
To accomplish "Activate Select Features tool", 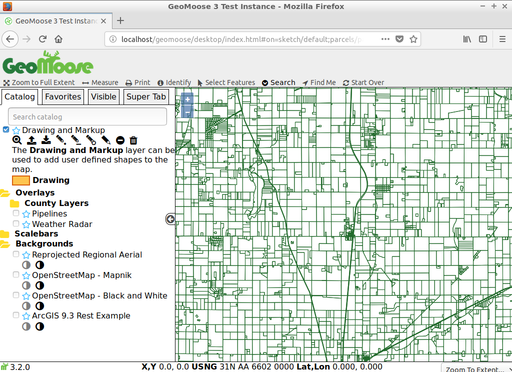I will 226,83.
